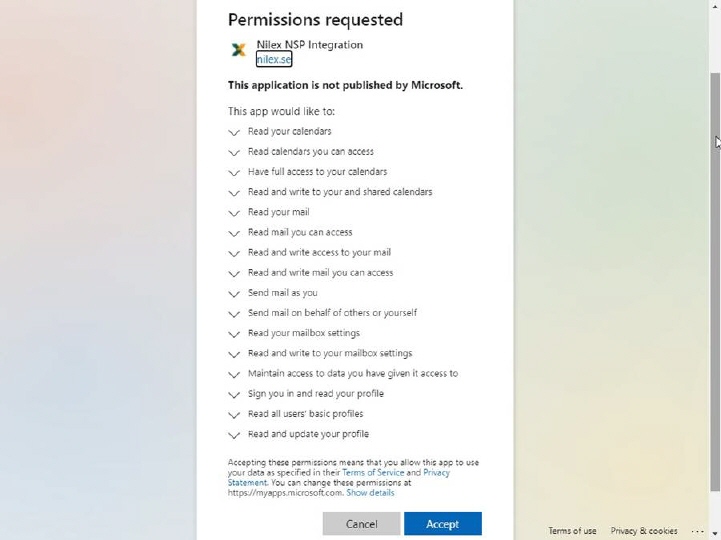The height and width of the screenshot is (540, 721).
Task: Click the 'Show details' link
Action: 370,492
